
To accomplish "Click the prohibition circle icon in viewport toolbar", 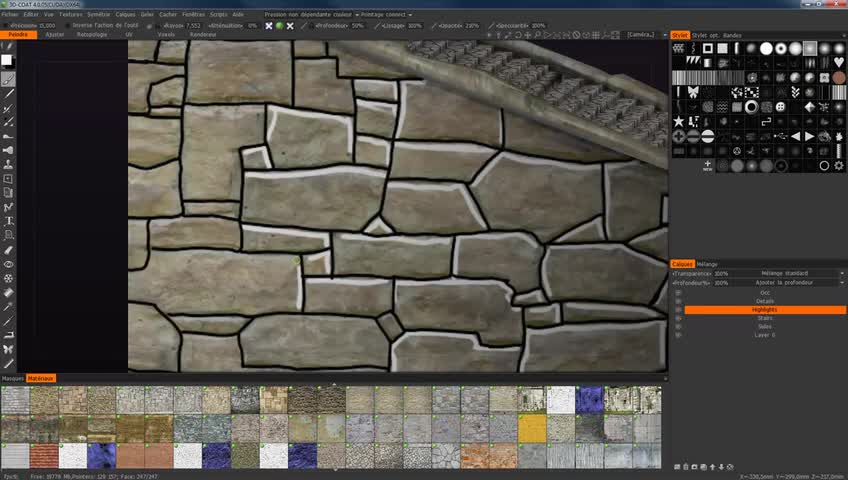I will pos(577,35).
